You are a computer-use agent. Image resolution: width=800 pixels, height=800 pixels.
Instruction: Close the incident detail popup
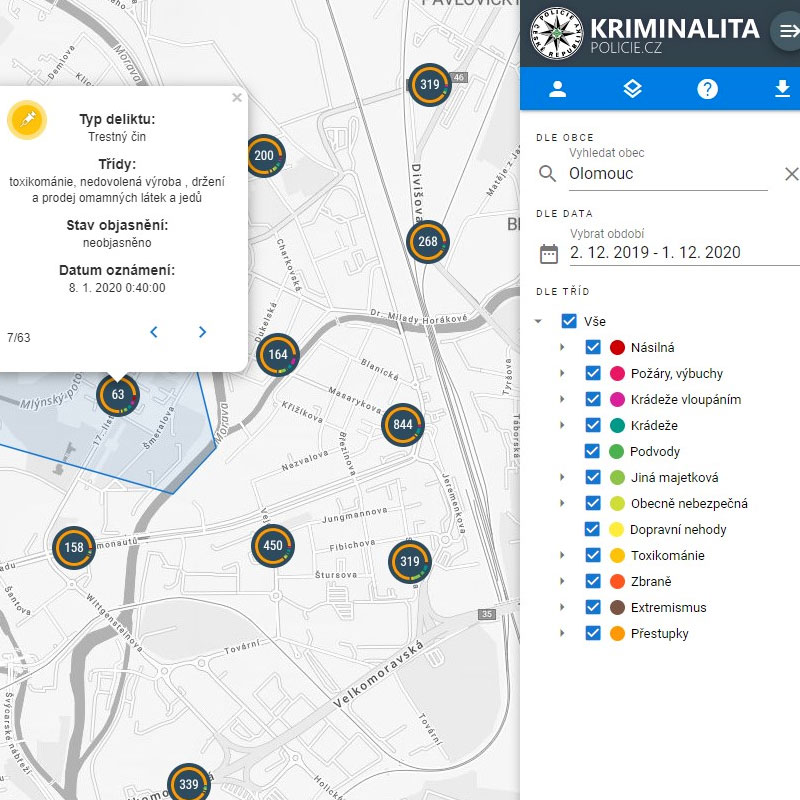[236, 98]
